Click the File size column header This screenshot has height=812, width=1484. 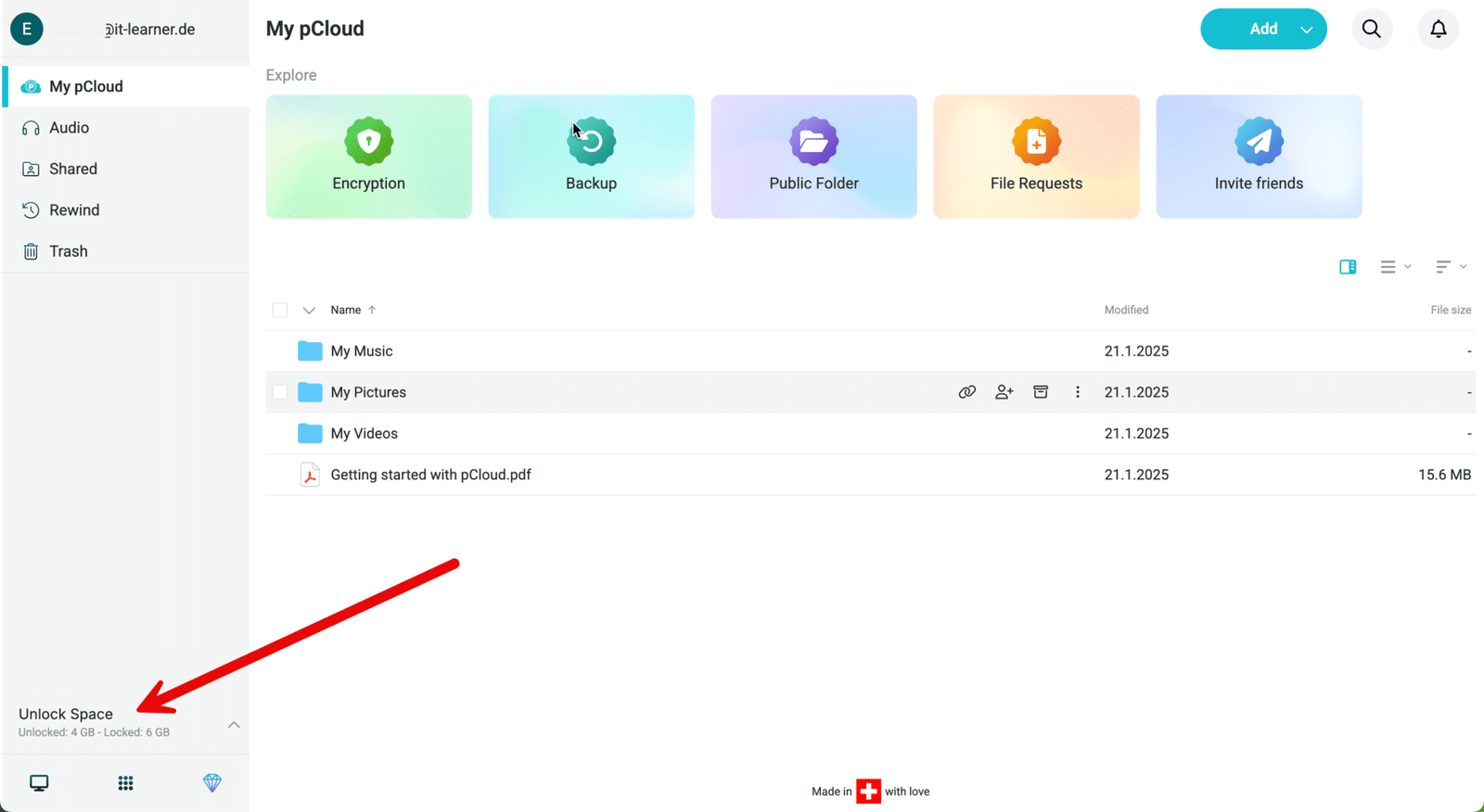point(1451,311)
